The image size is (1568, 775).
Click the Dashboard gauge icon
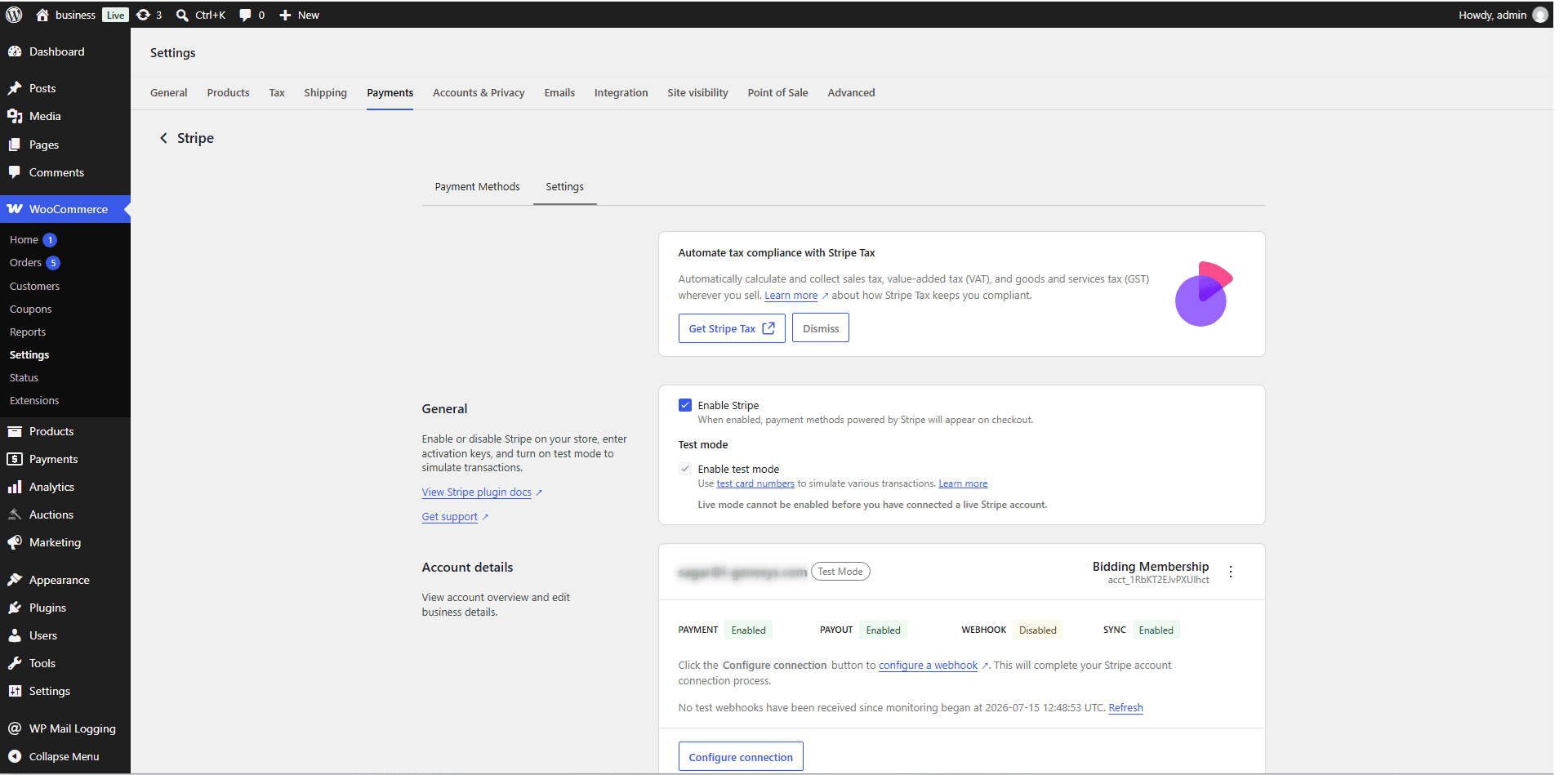(15, 51)
